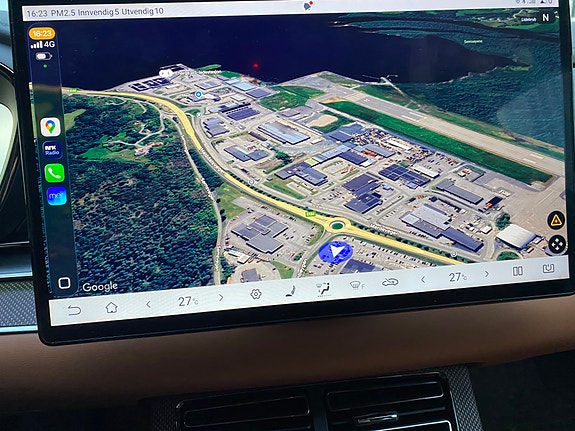Open the Google Maps app icon
Viewport: 575px width, 431px height.
[x=50, y=127]
